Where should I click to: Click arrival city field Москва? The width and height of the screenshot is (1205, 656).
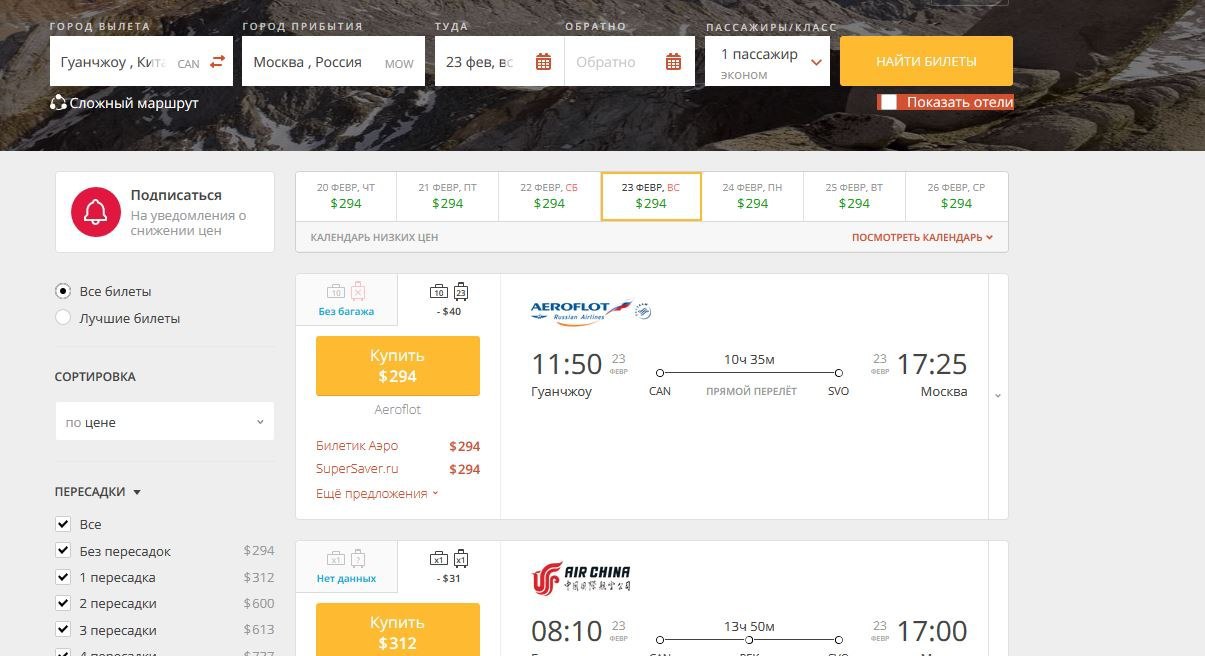(x=333, y=62)
